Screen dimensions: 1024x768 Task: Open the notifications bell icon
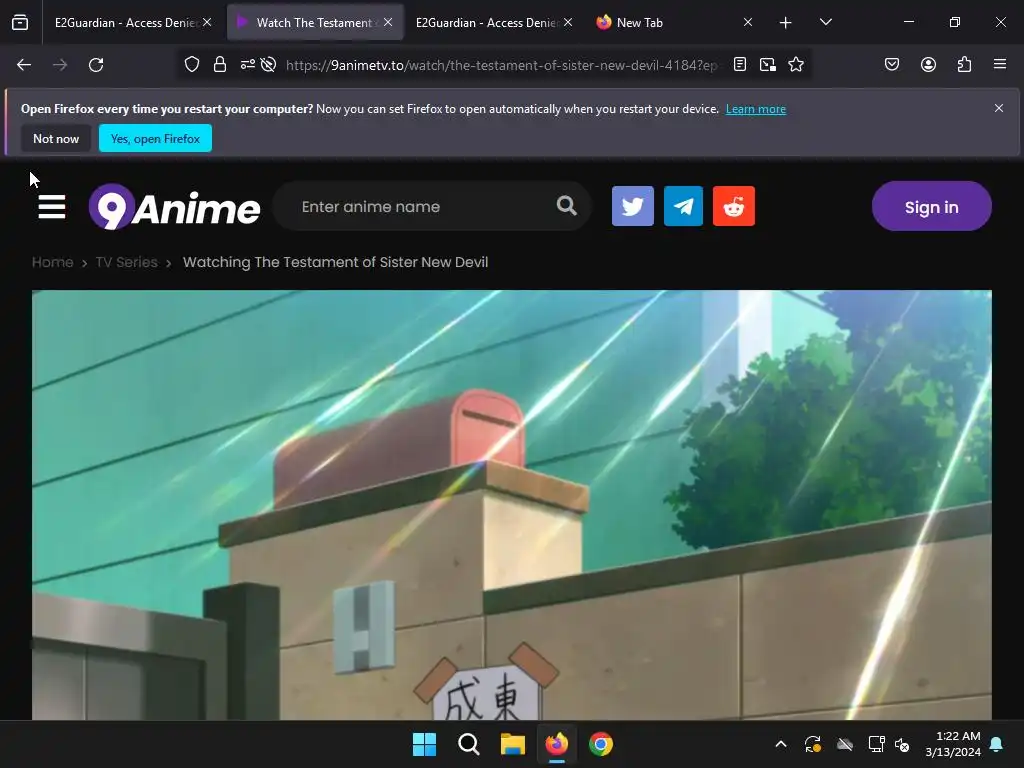[x=997, y=744]
